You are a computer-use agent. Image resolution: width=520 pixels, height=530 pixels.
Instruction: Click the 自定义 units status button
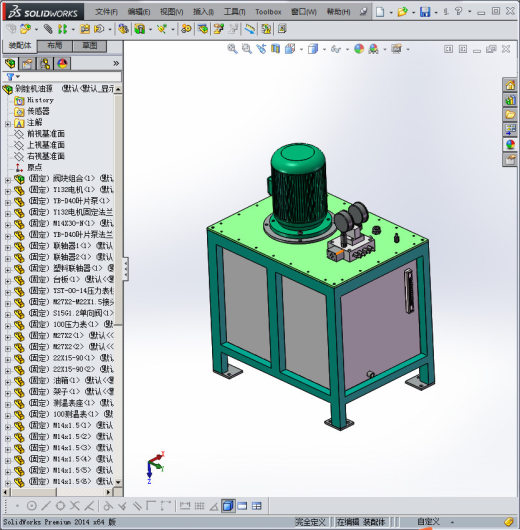tap(429, 522)
